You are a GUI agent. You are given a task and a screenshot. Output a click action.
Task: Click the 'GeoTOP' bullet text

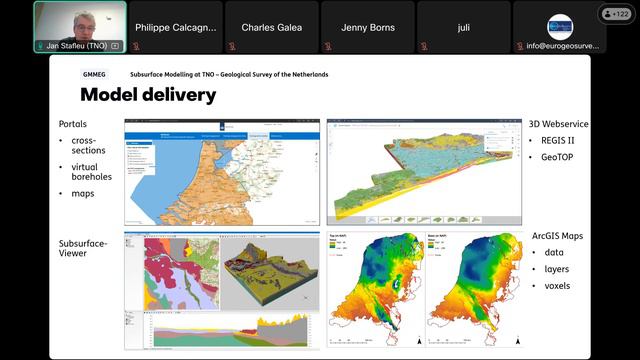point(557,157)
